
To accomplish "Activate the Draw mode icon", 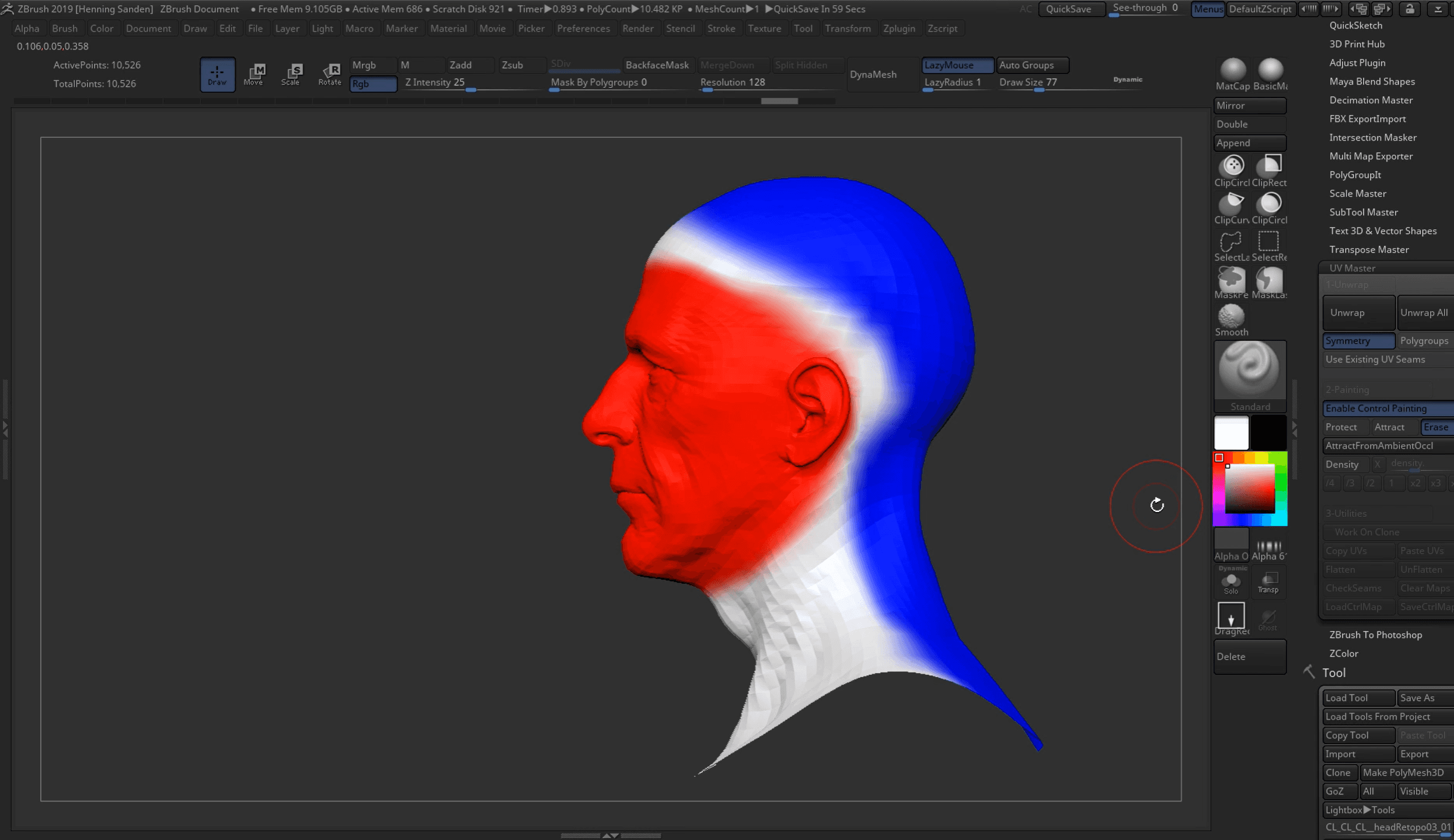I will click(217, 74).
